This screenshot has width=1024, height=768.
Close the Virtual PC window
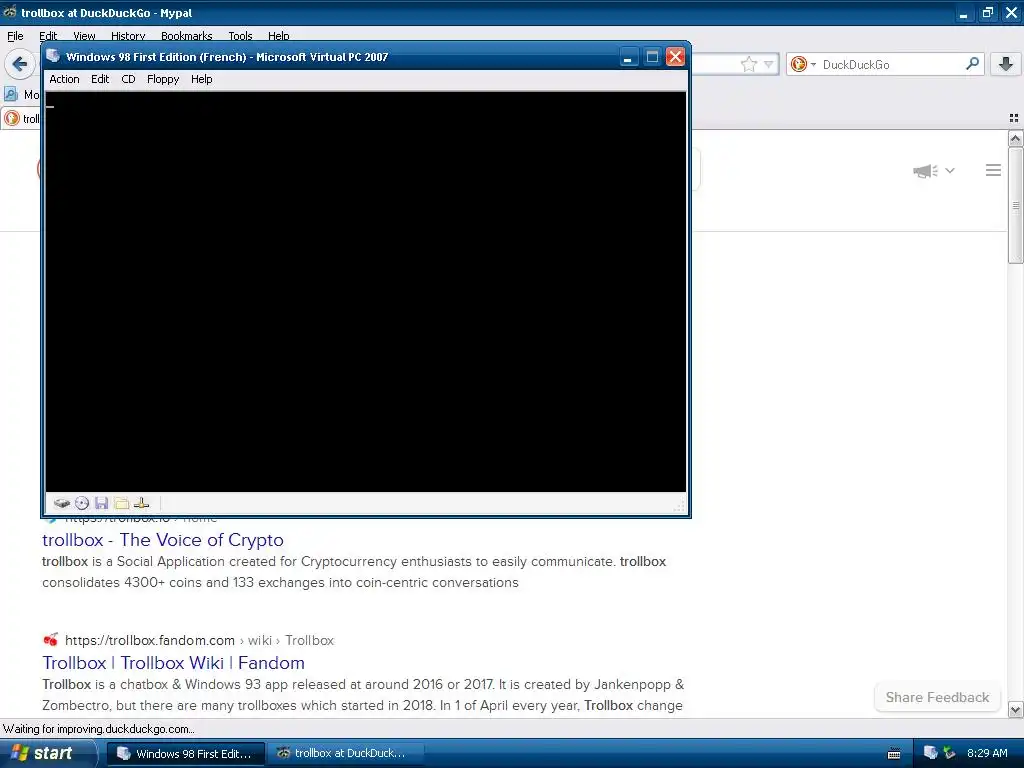(675, 57)
